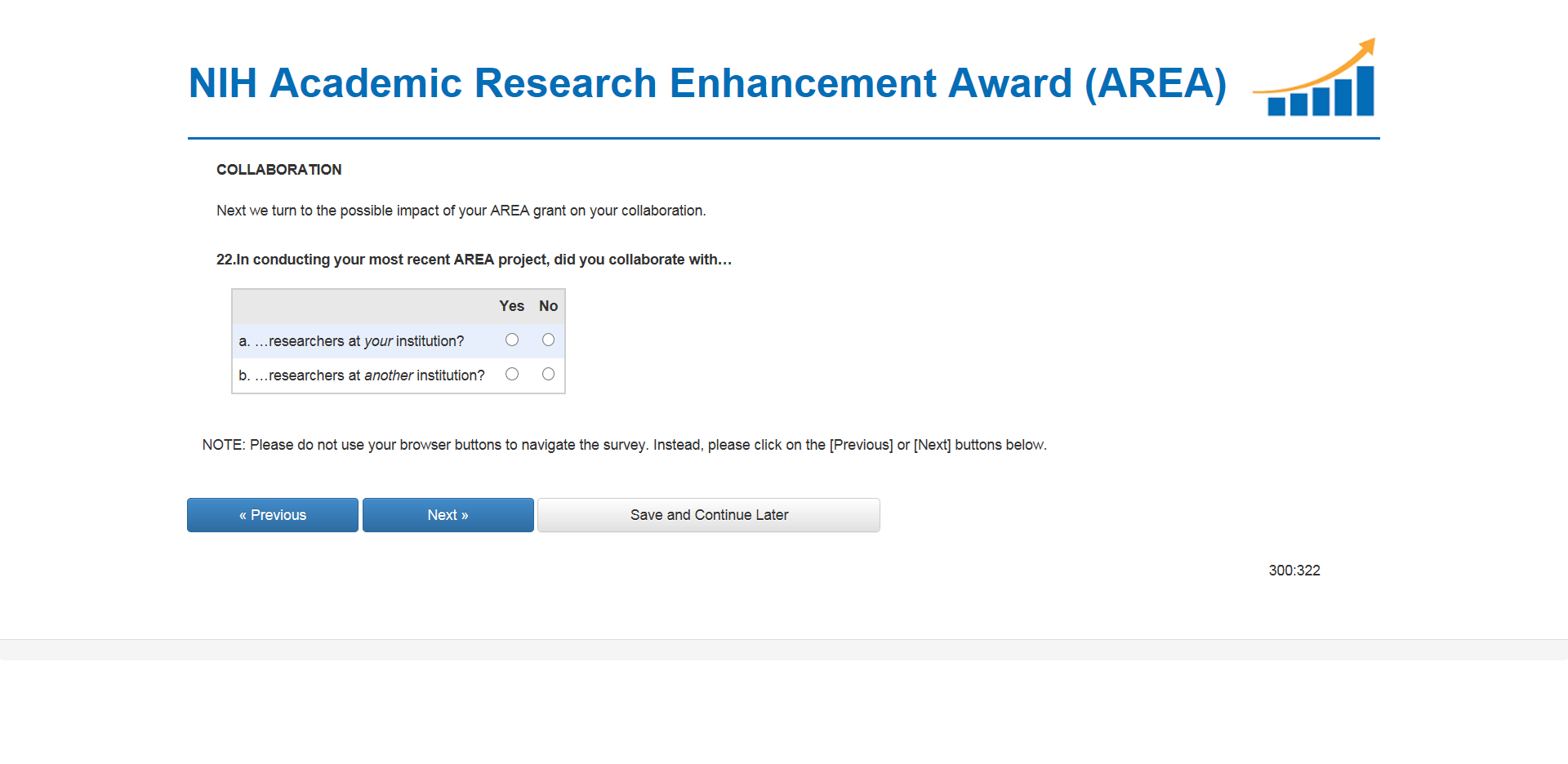The width and height of the screenshot is (1568, 764).
Task: Click the intro sentence about AREA grant impact
Action: point(461,211)
